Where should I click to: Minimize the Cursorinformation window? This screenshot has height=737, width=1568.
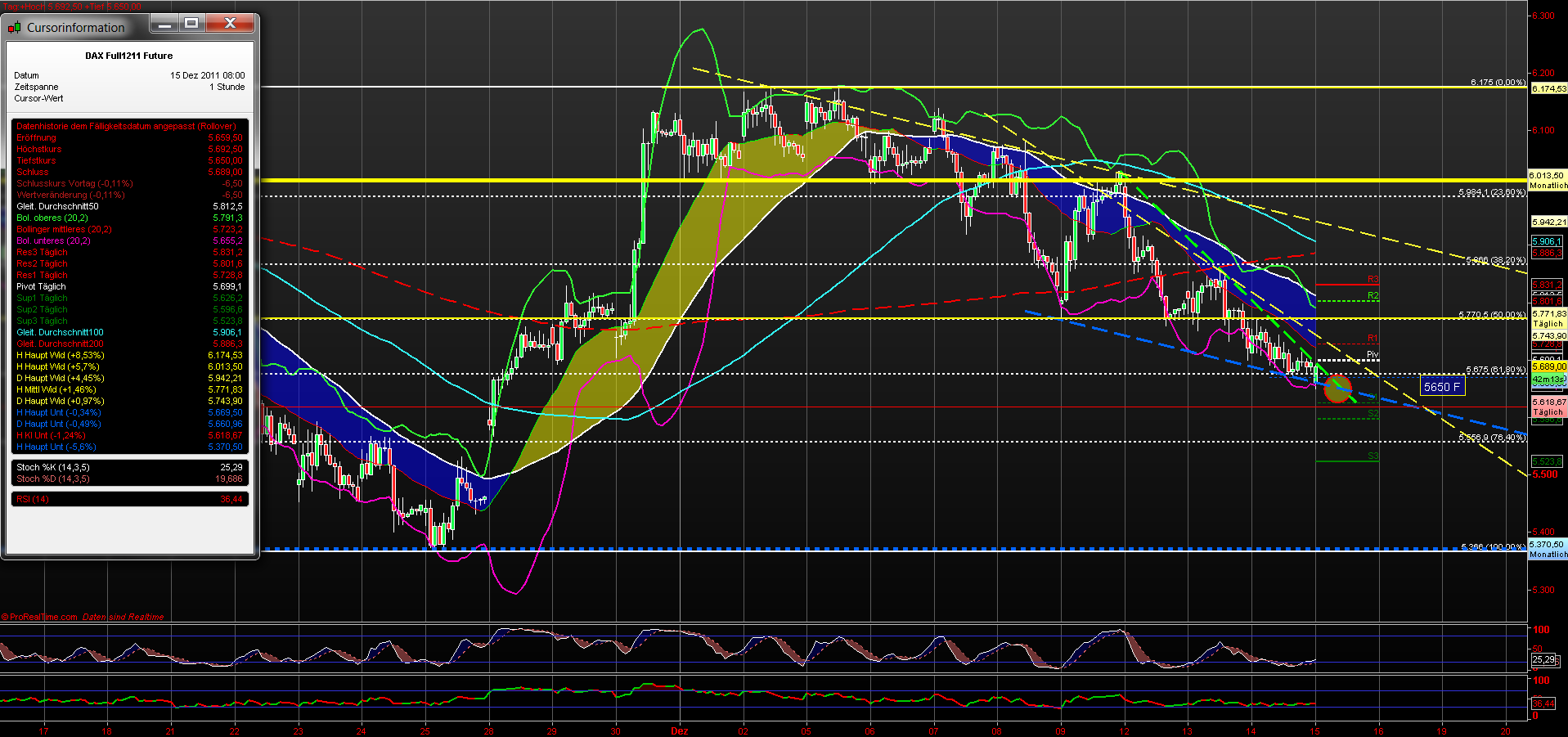[x=164, y=24]
